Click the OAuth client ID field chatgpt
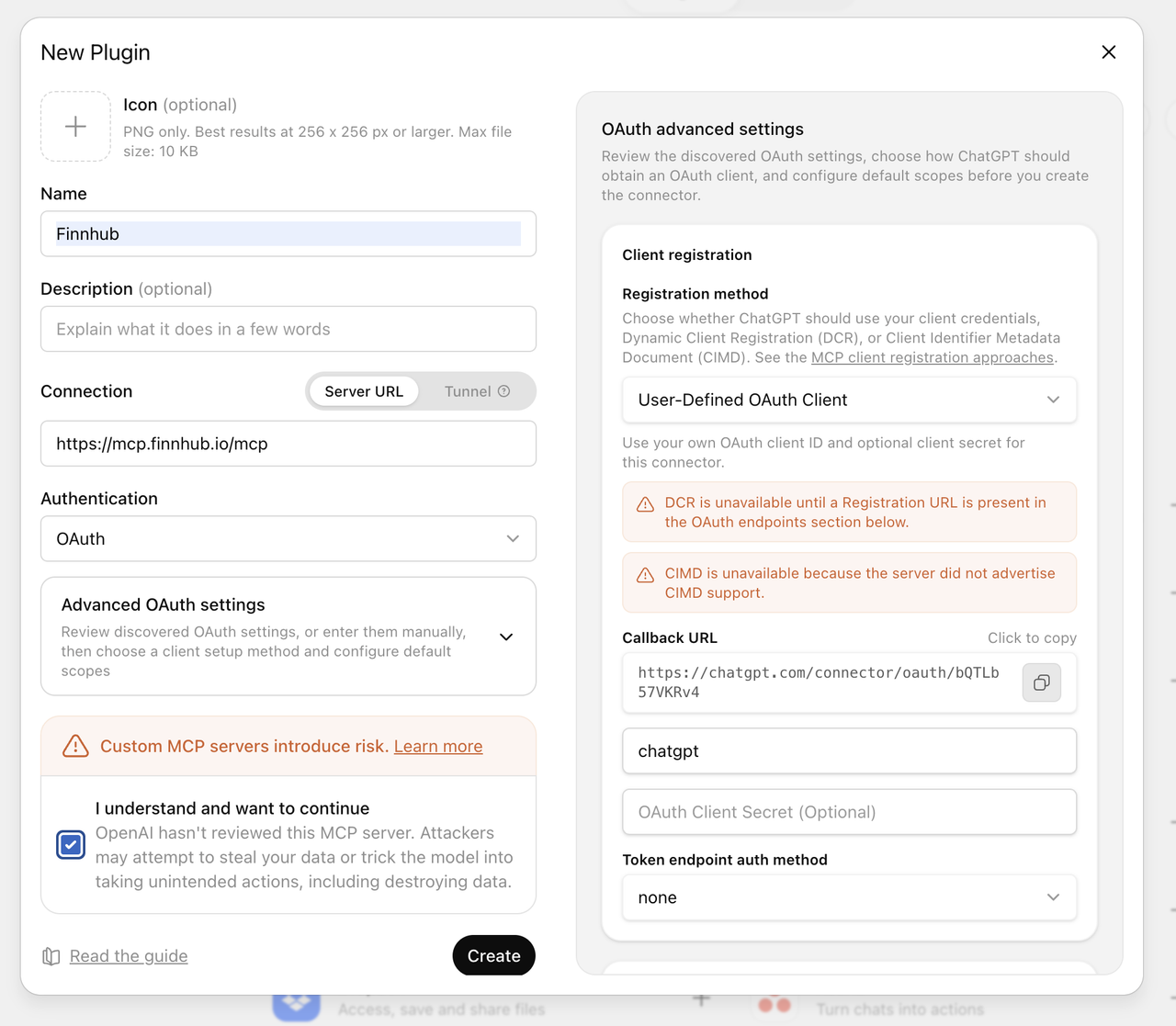The width and height of the screenshot is (1176, 1026). click(x=849, y=750)
